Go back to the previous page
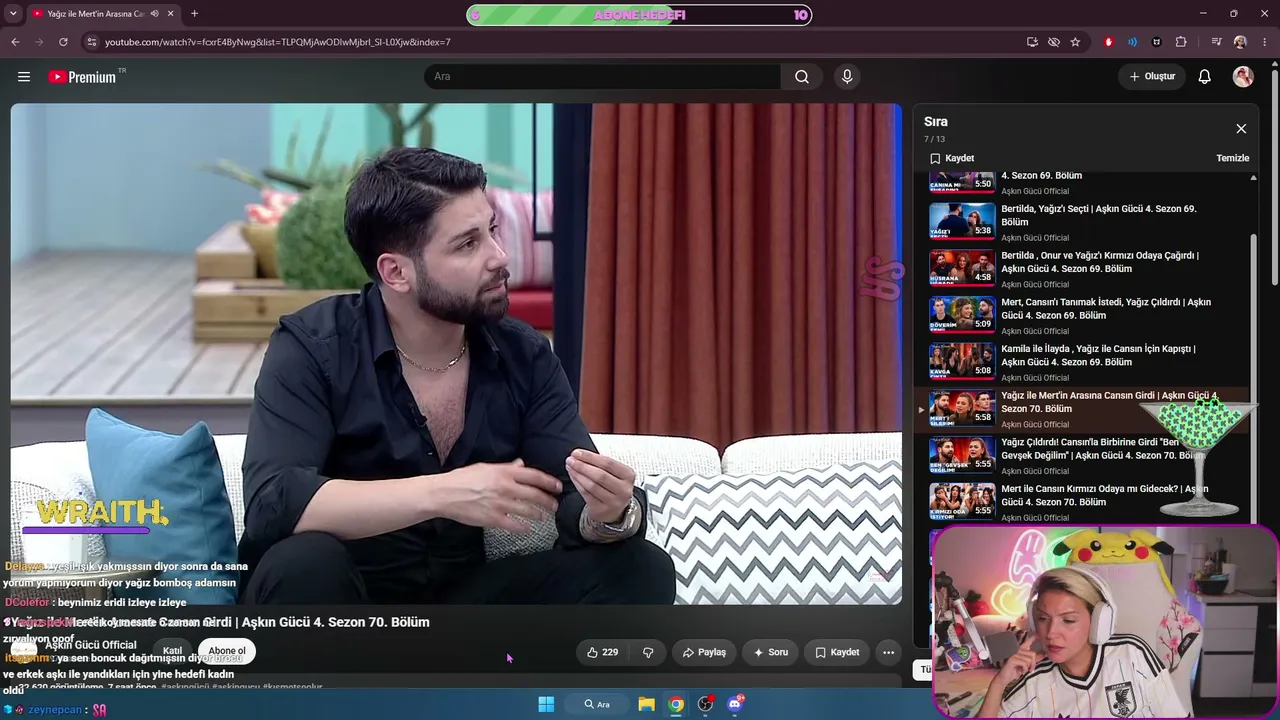 [x=15, y=42]
